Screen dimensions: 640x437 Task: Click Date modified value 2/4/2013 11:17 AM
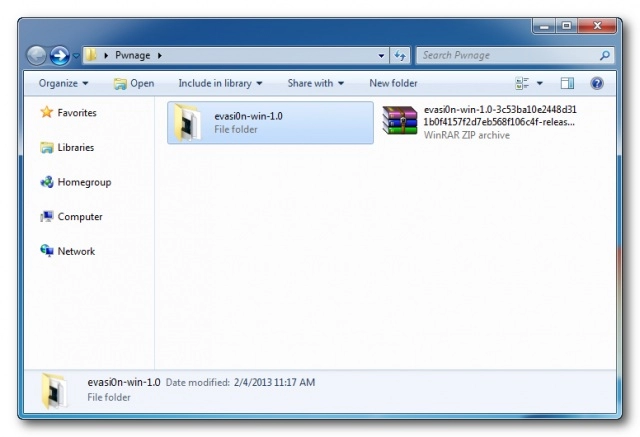[x=274, y=382]
